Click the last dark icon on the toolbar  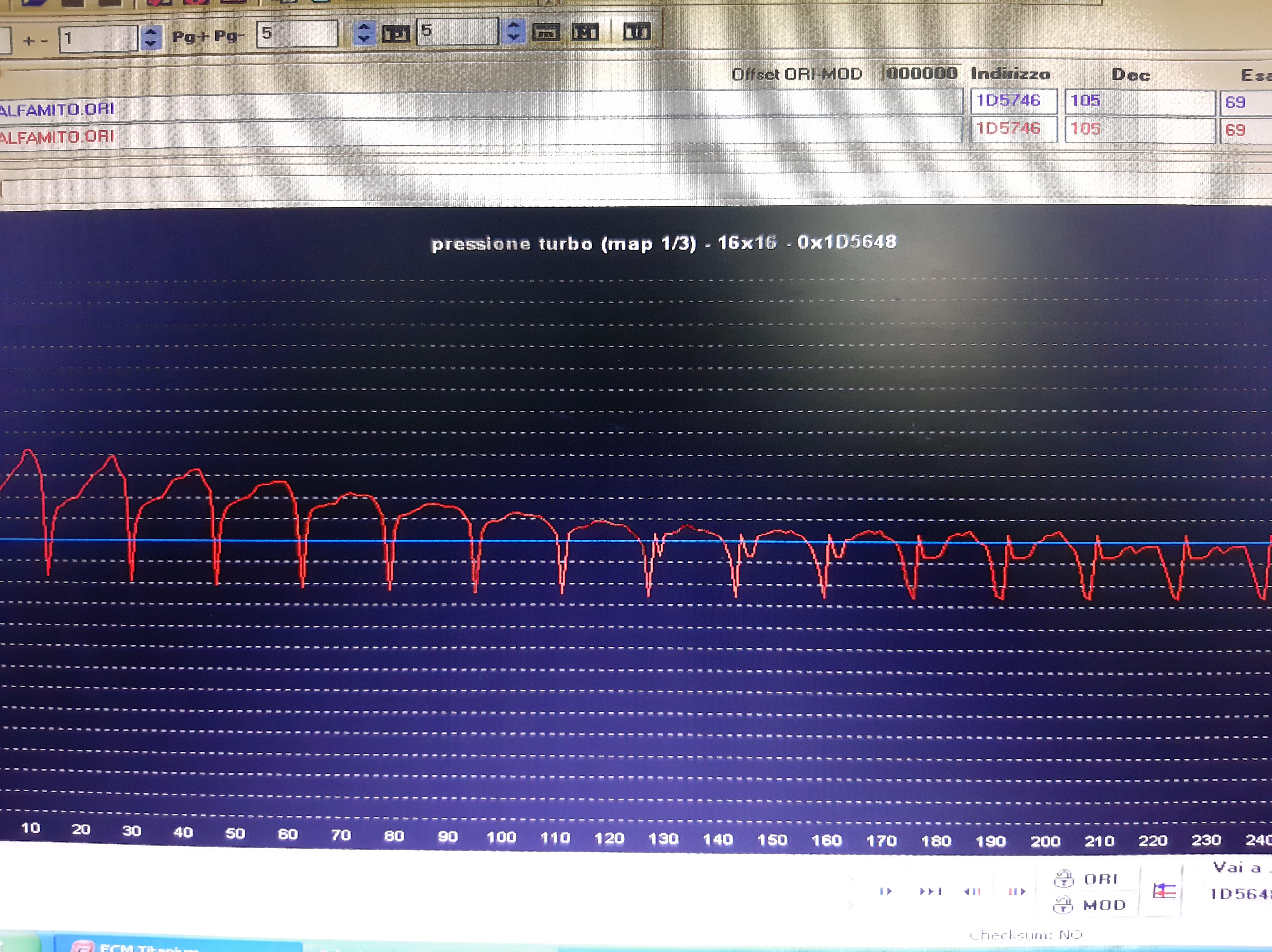click(x=637, y=31)
